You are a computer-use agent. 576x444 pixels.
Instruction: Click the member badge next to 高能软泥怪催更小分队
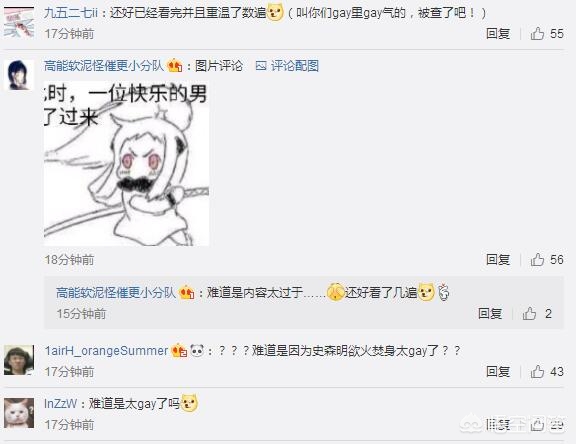[175, 66]
